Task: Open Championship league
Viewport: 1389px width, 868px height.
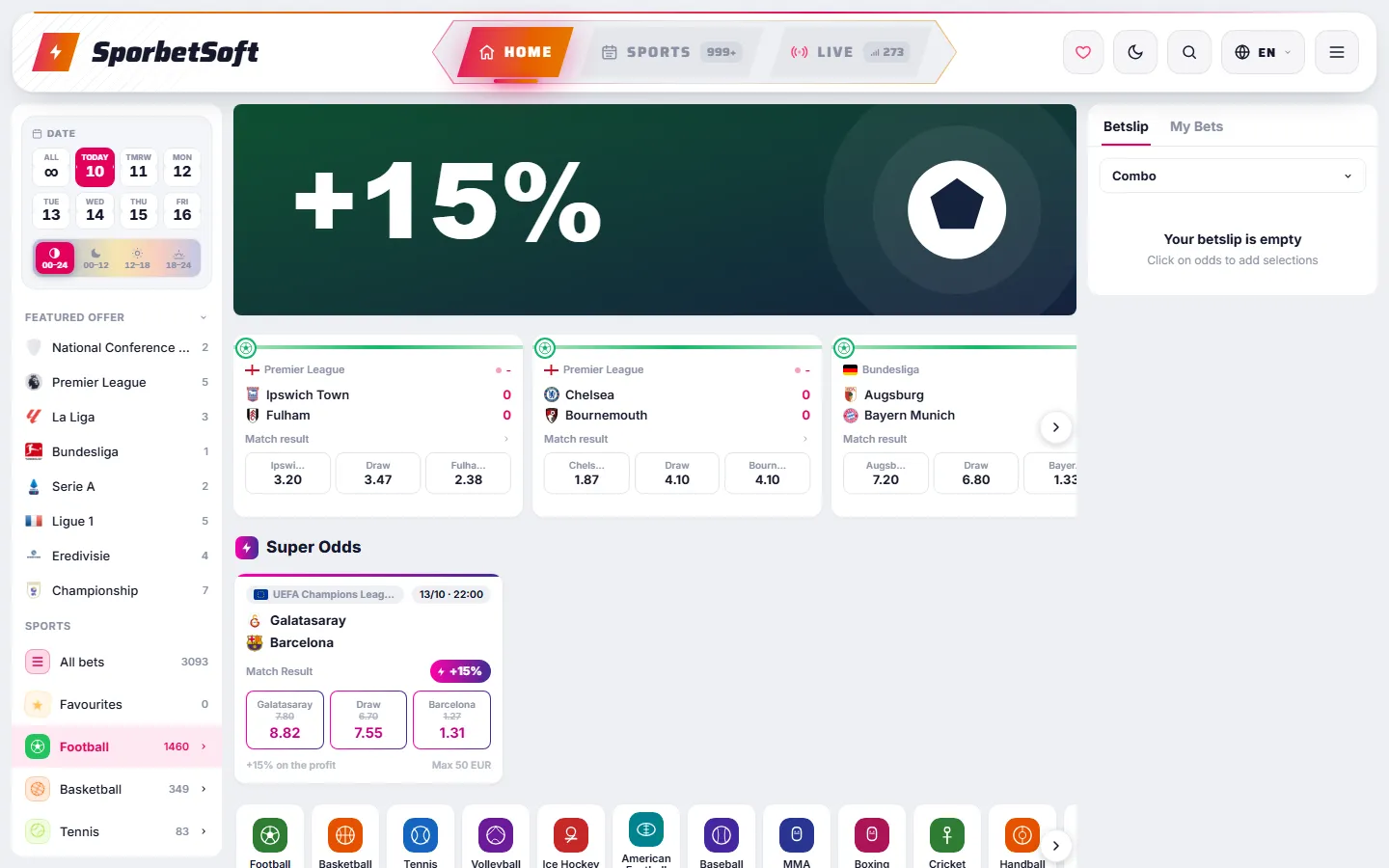Action: [117, 590]
